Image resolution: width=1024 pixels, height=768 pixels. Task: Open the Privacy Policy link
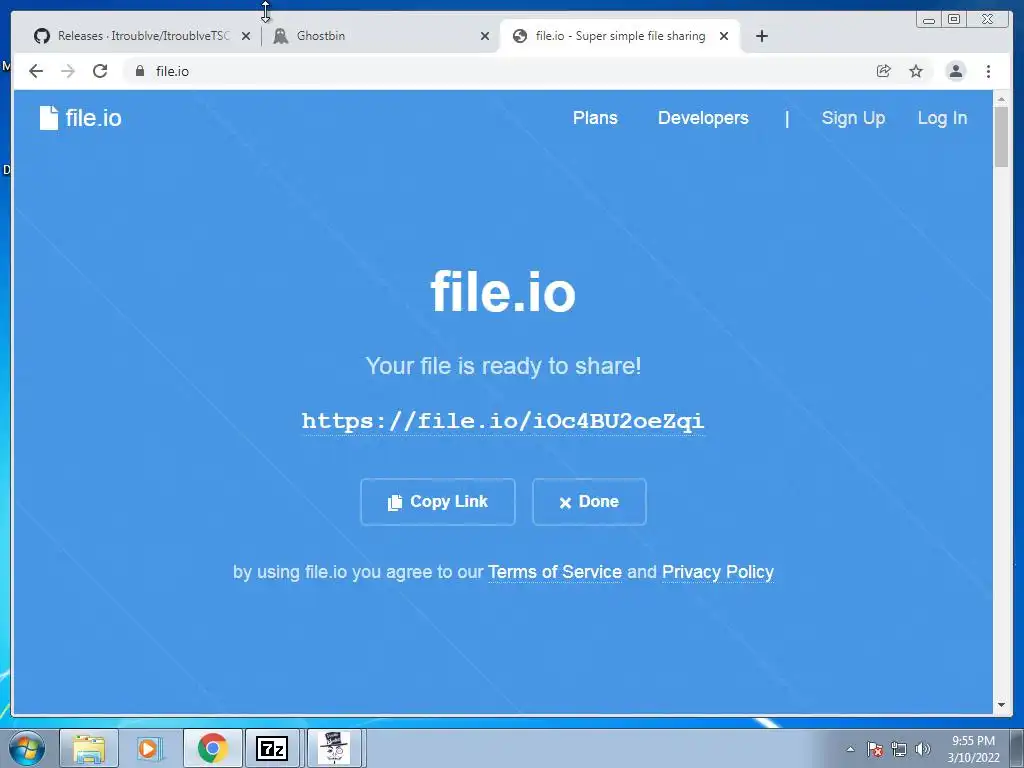click(x=718, y=572)
